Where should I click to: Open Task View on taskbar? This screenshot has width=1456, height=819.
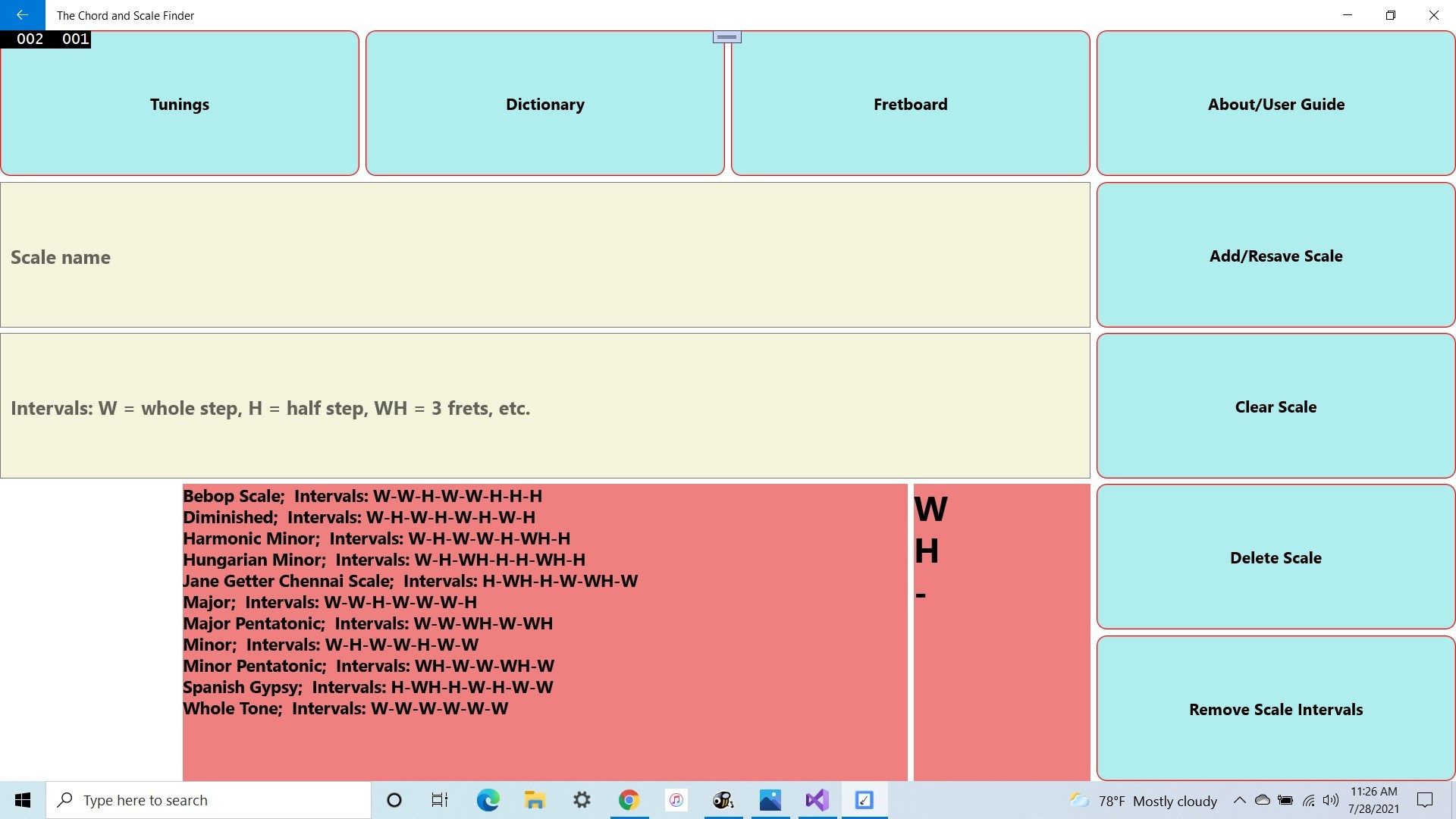point(440,800)
